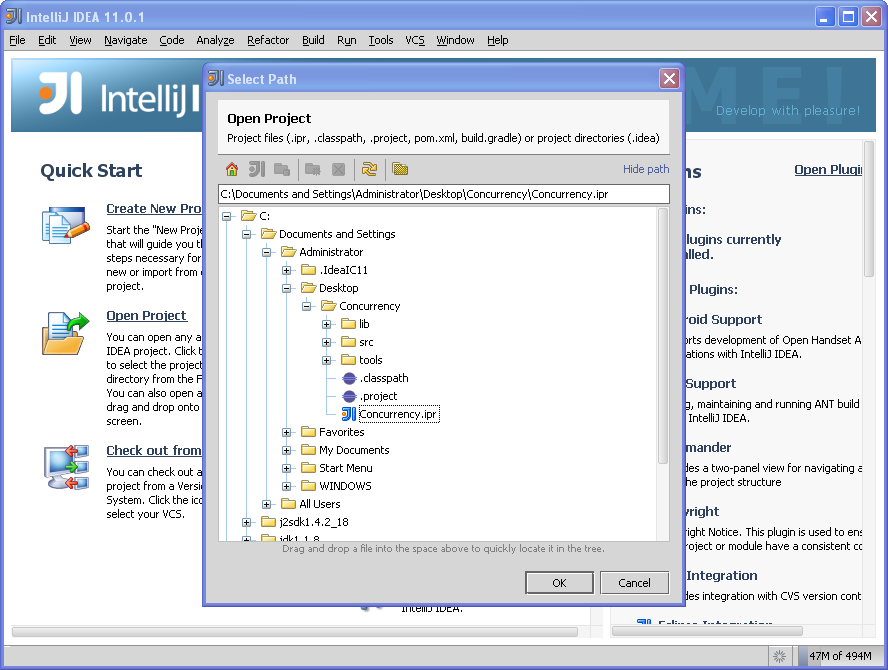Click the New Folder toolbar icon
888x670 pixels.
(x=313, y=169)
